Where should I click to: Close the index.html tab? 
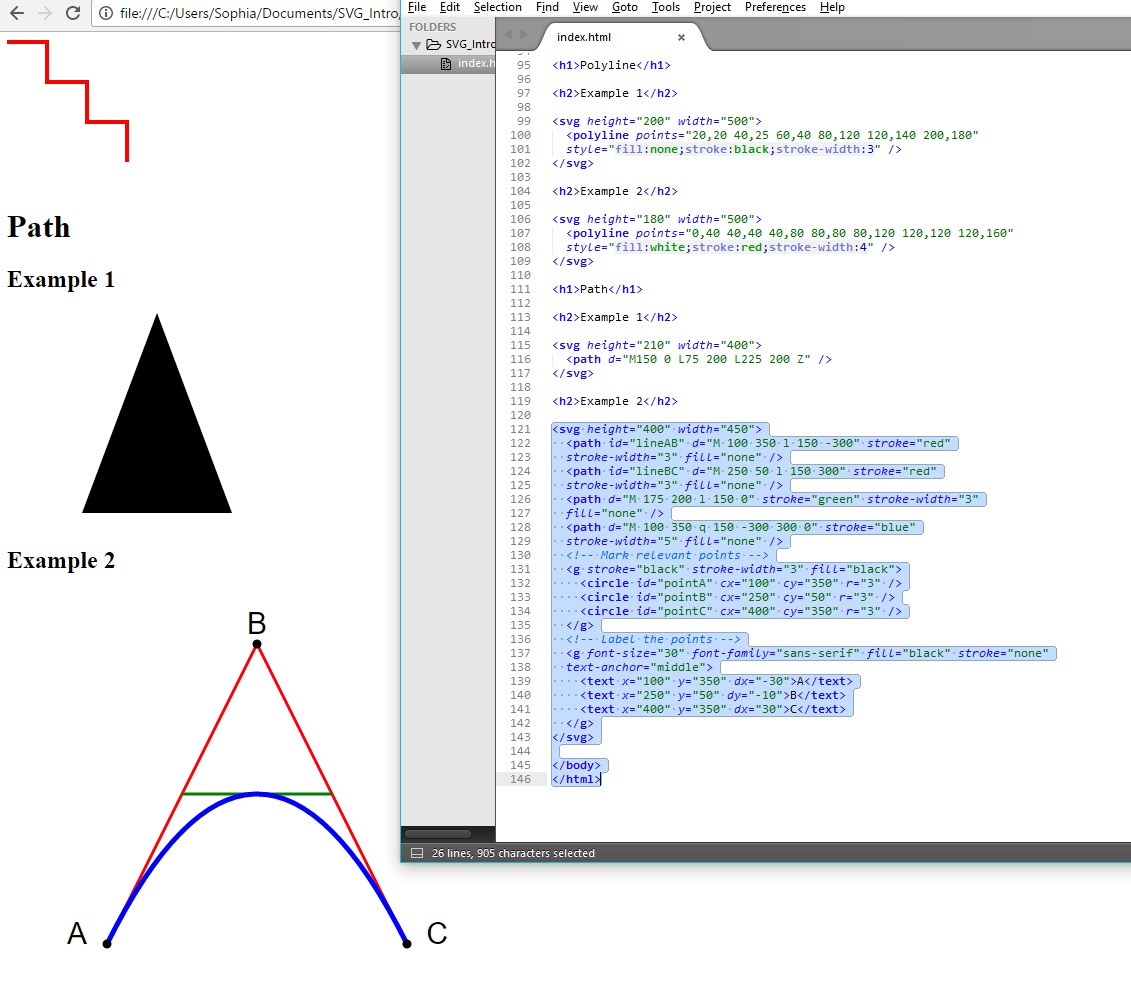pyautogui.click(x=681, y=37)
